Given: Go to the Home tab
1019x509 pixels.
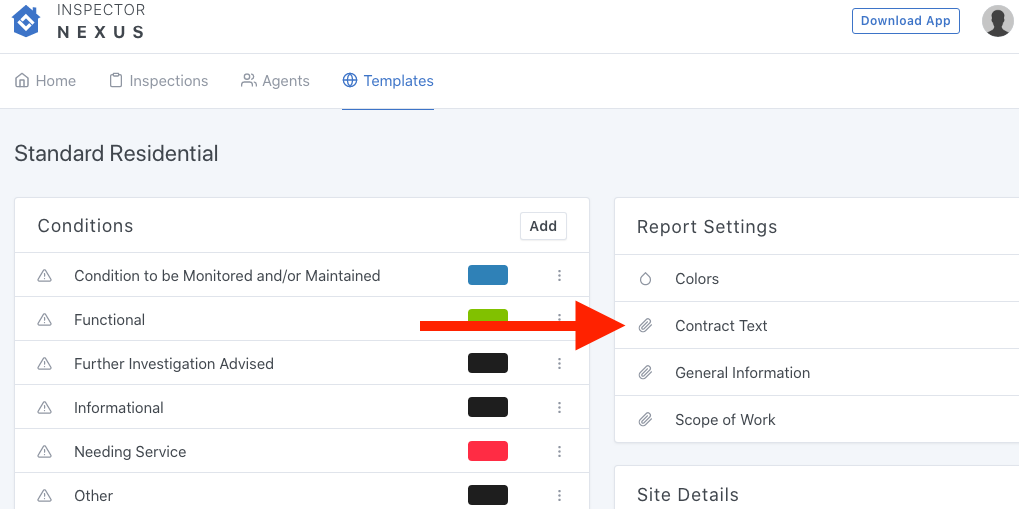Looking at the screenshot, I should pos(46,81).
